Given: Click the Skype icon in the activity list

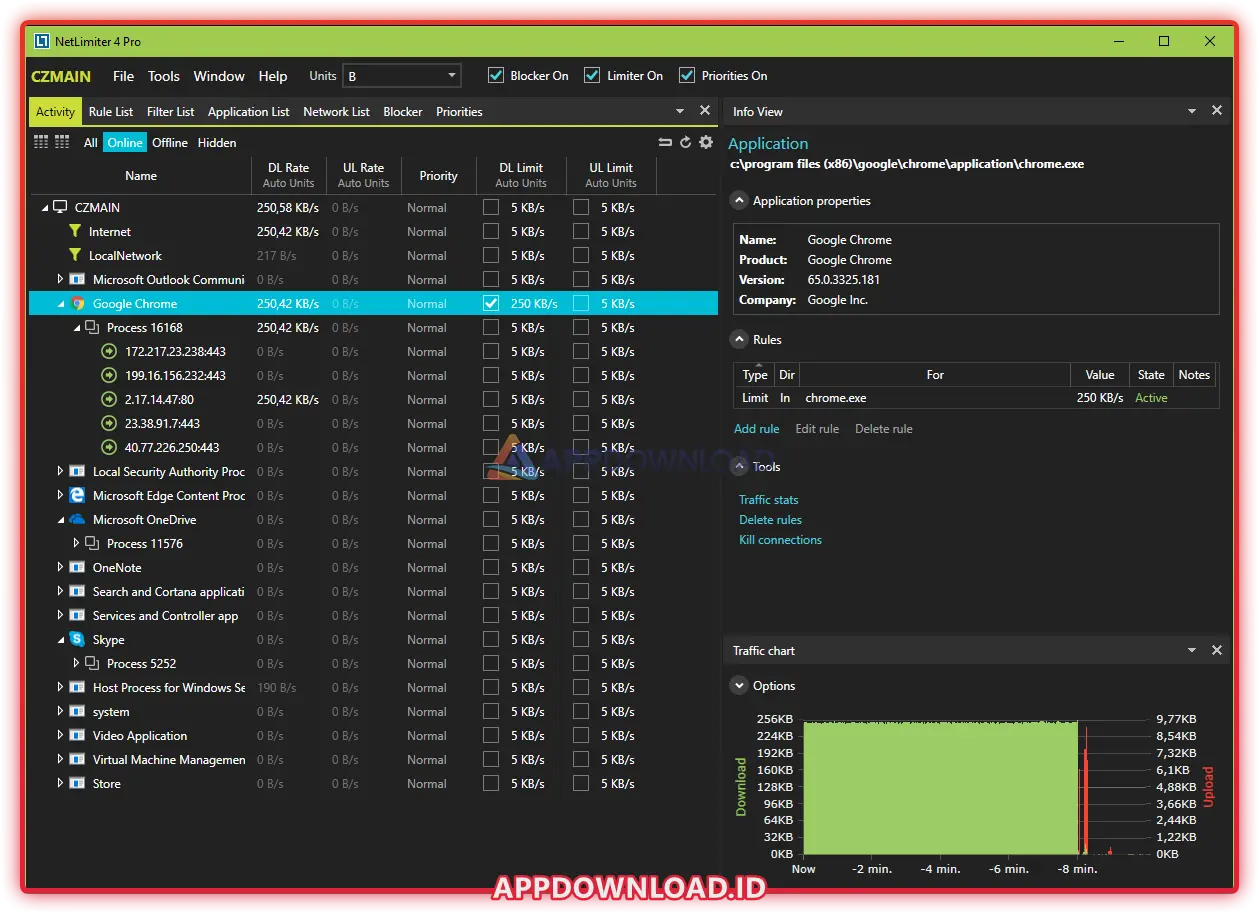Looking at the screenshot, I should 77,640.
